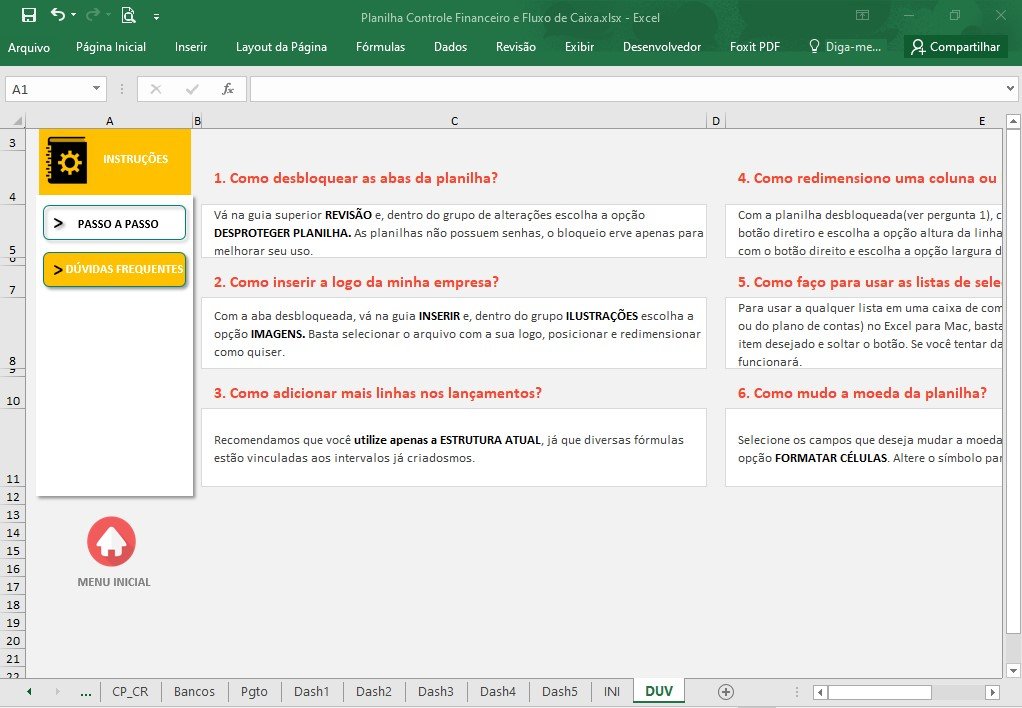This screenshot has height=708, width=1022.
Task: Click the Diga-me lightbulb search box
Action: point(845,47)
